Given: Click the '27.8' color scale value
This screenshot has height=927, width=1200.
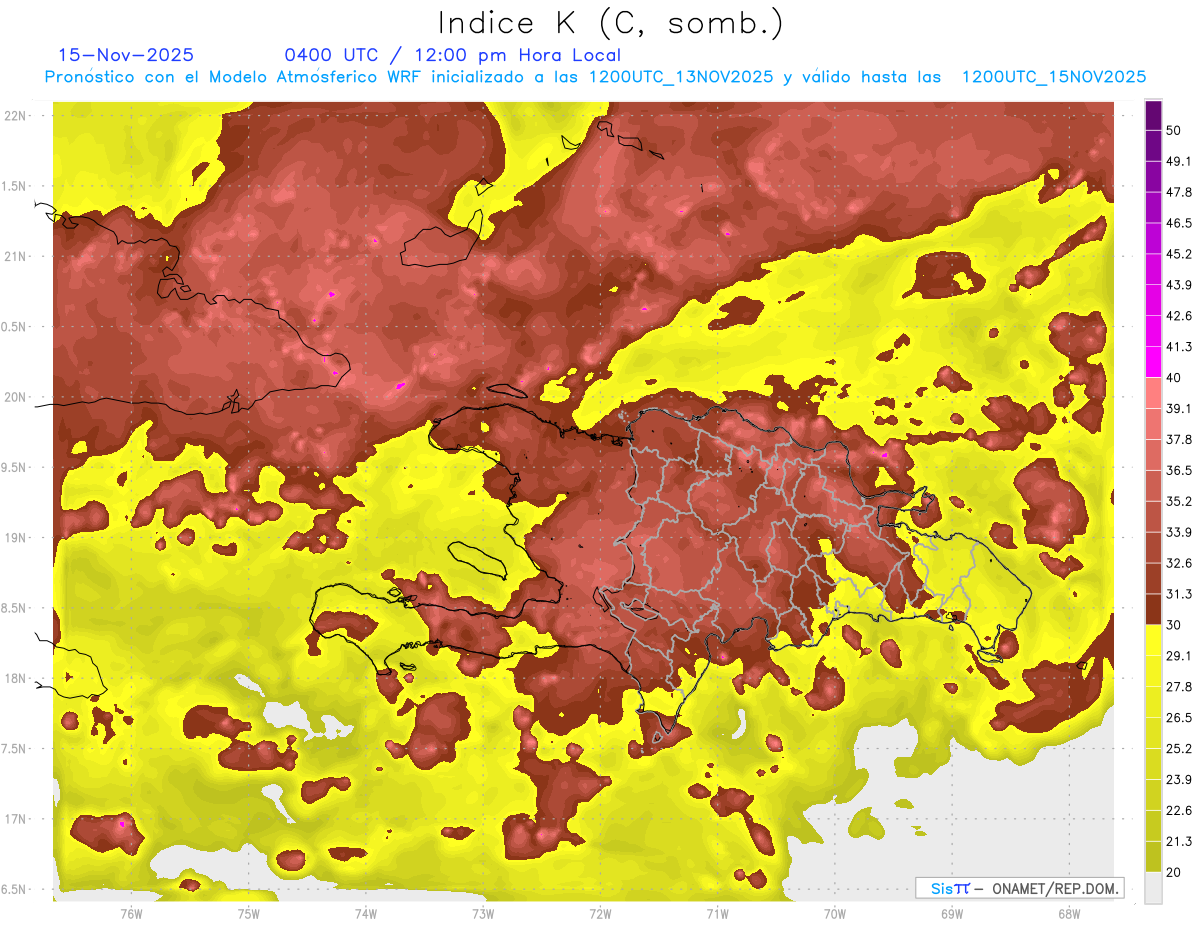Looking at the screenshot, I should click(x=1179, y=687).
